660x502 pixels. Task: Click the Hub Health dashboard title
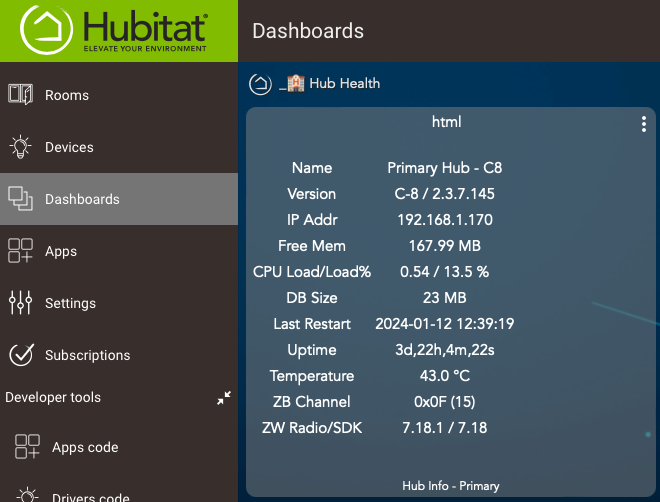[344, 84]
